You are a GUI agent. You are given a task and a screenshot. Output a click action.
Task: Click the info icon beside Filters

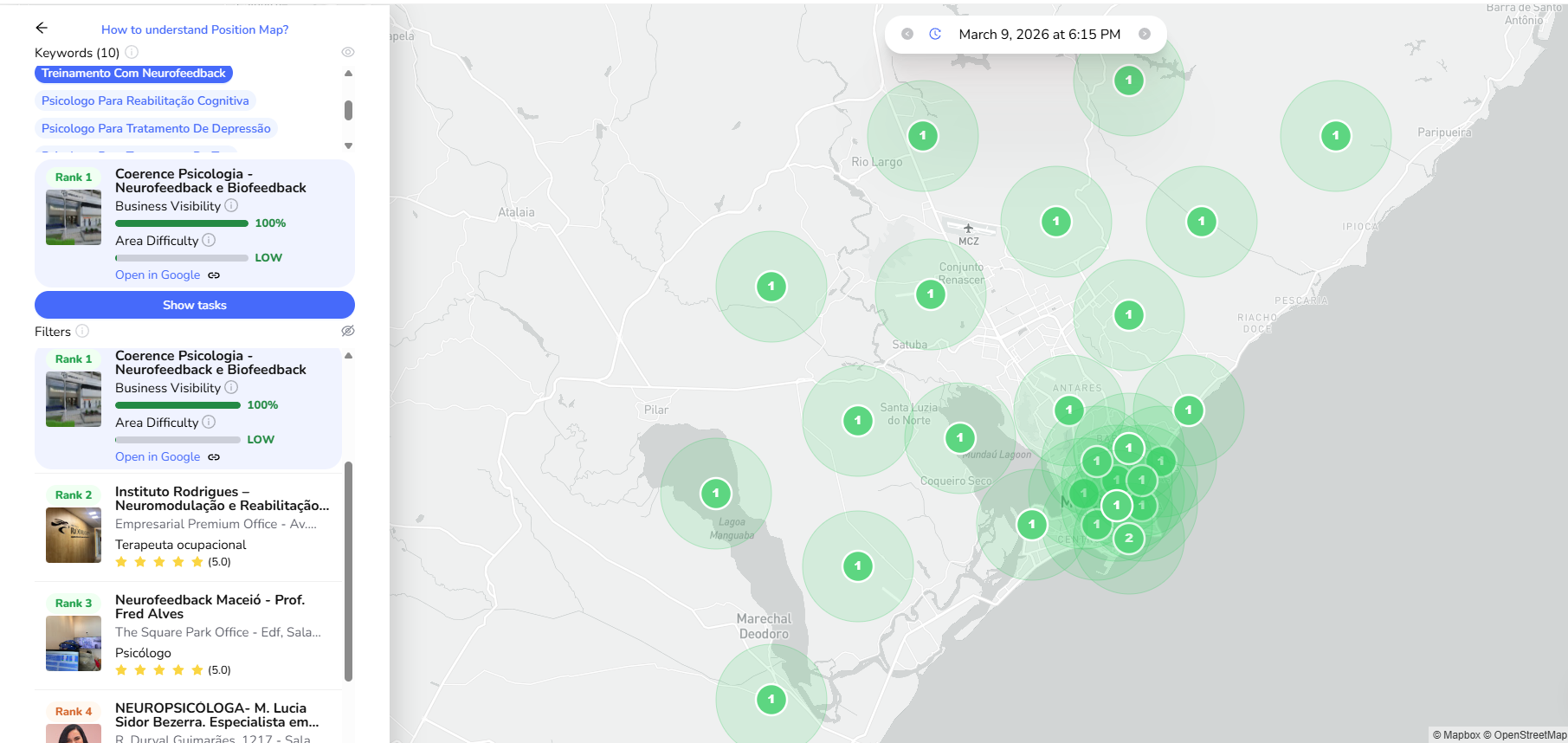tap(82, 331)
